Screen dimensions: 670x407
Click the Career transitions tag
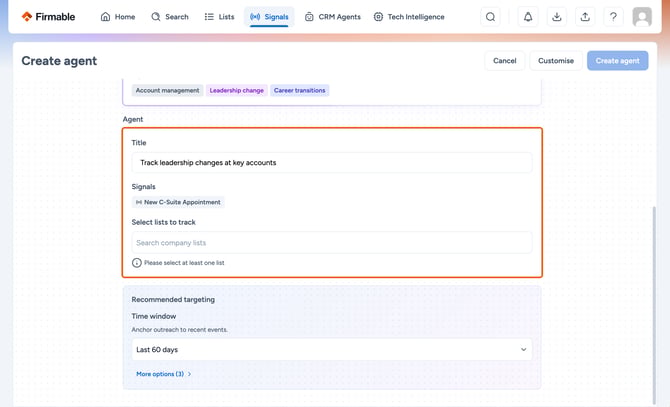[x=300, y=91]
